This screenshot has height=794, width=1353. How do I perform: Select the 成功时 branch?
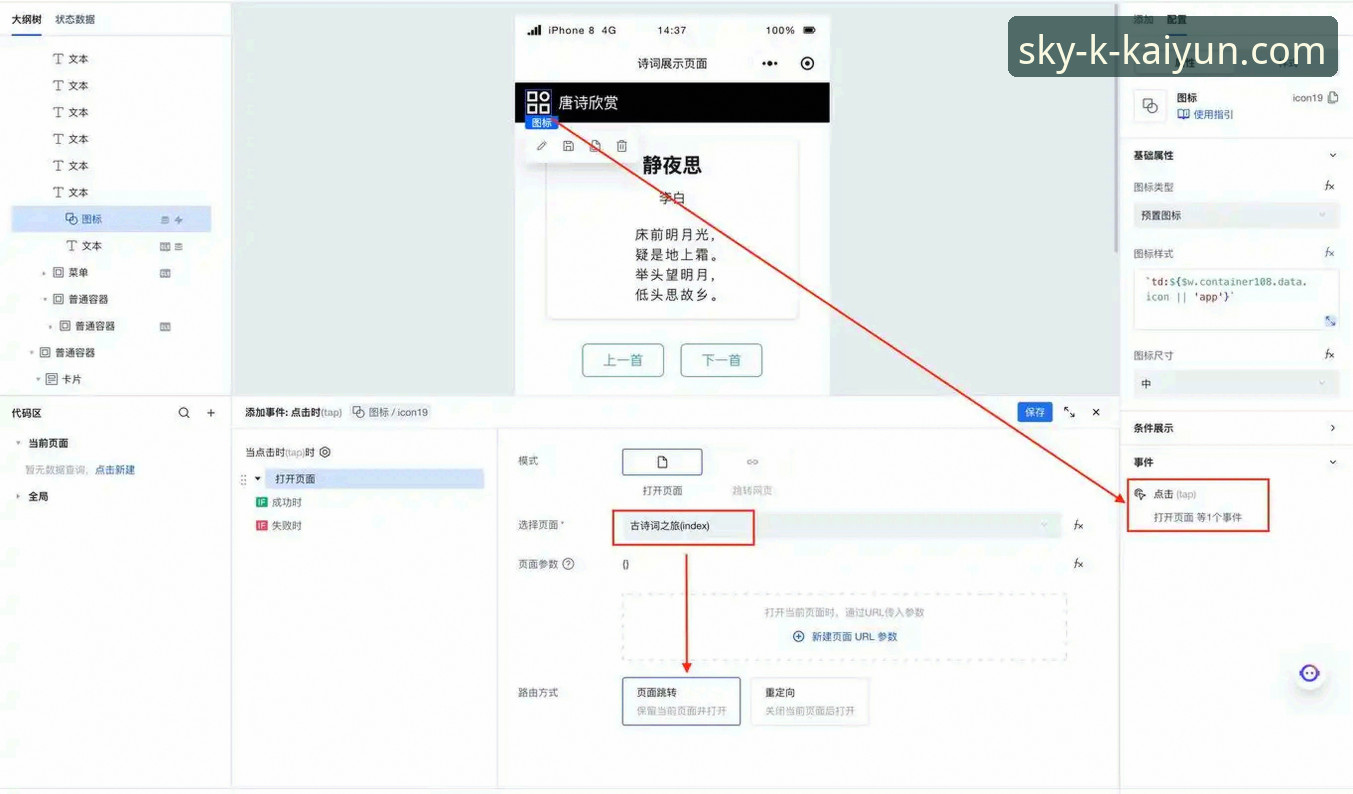click(x=279, y=502)
